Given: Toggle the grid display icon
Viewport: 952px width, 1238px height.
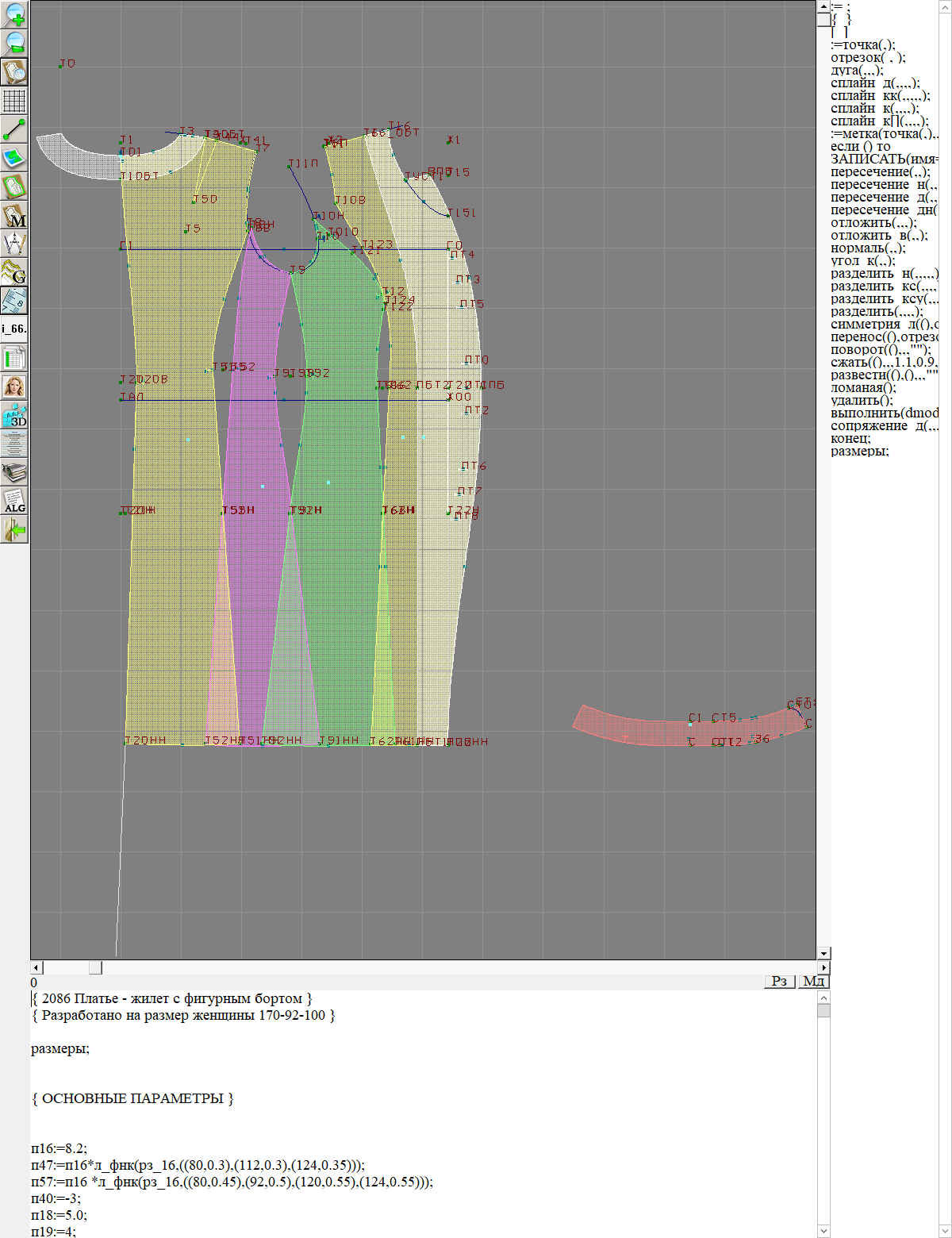Looking at the screenshot, I should click(14, 101).
